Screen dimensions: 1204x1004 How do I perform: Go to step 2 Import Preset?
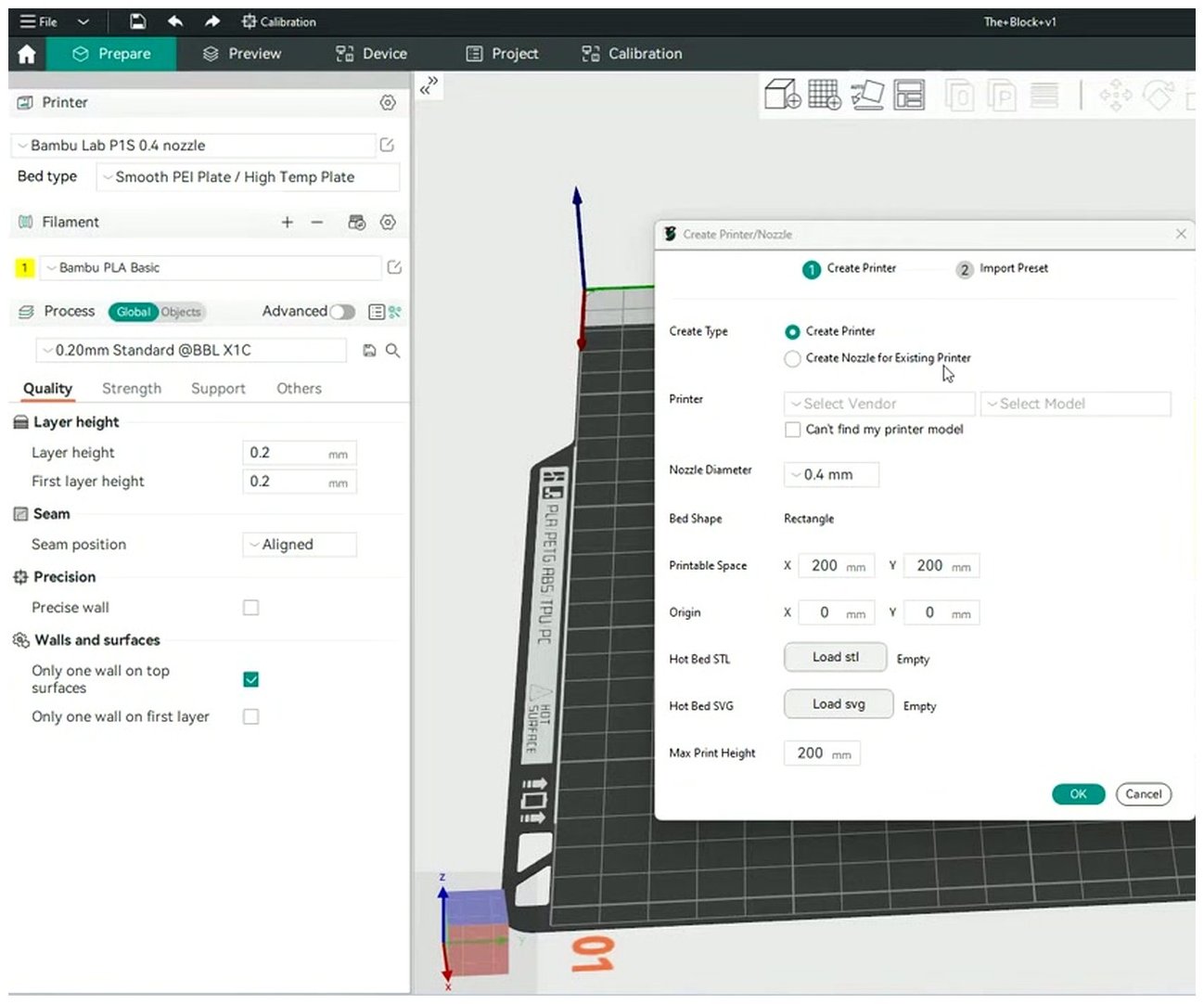1003,269
